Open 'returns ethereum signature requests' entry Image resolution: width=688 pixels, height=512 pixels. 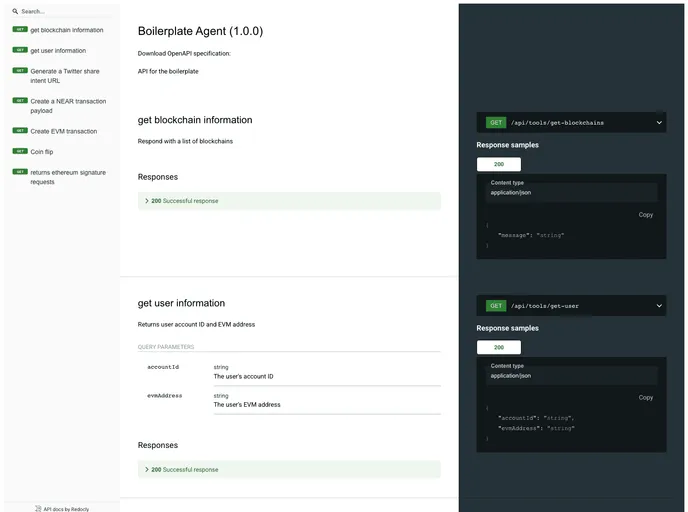[x=68, y=177]
